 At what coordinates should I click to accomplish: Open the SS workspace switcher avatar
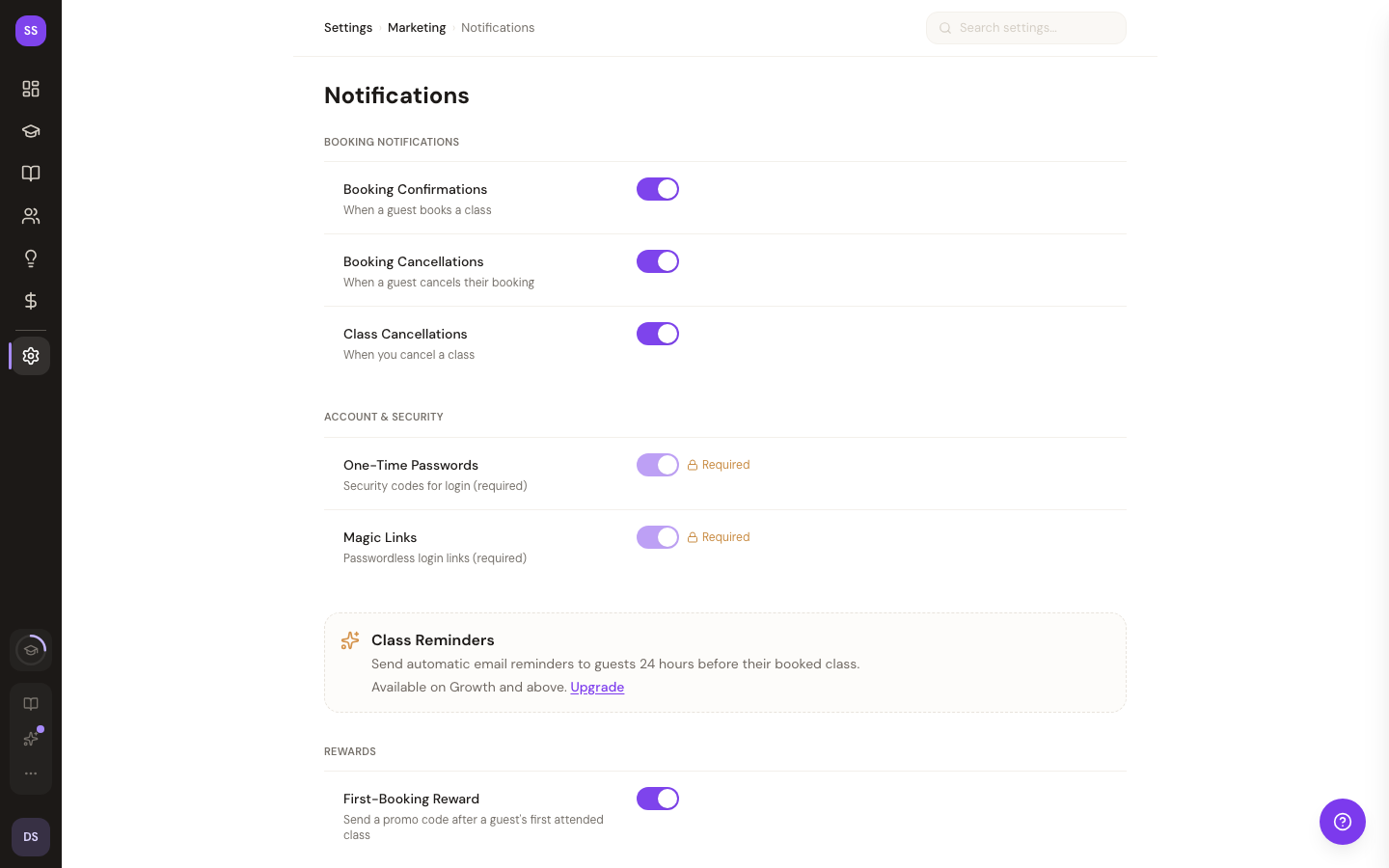31,31
